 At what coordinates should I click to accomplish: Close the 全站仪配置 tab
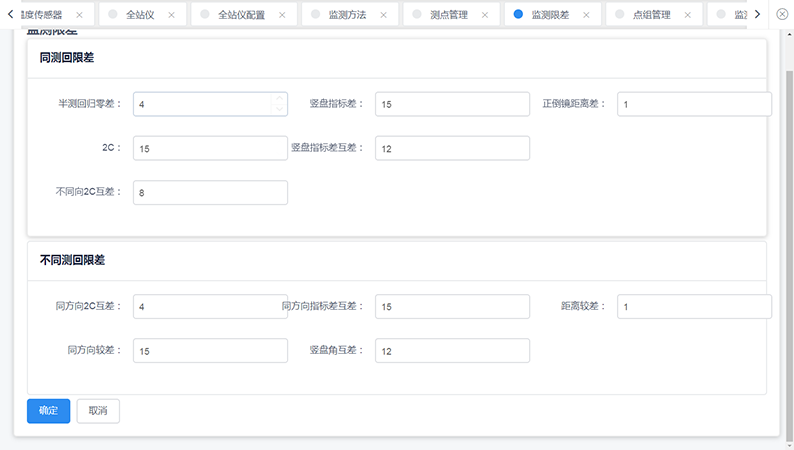(x=281, y=15)
